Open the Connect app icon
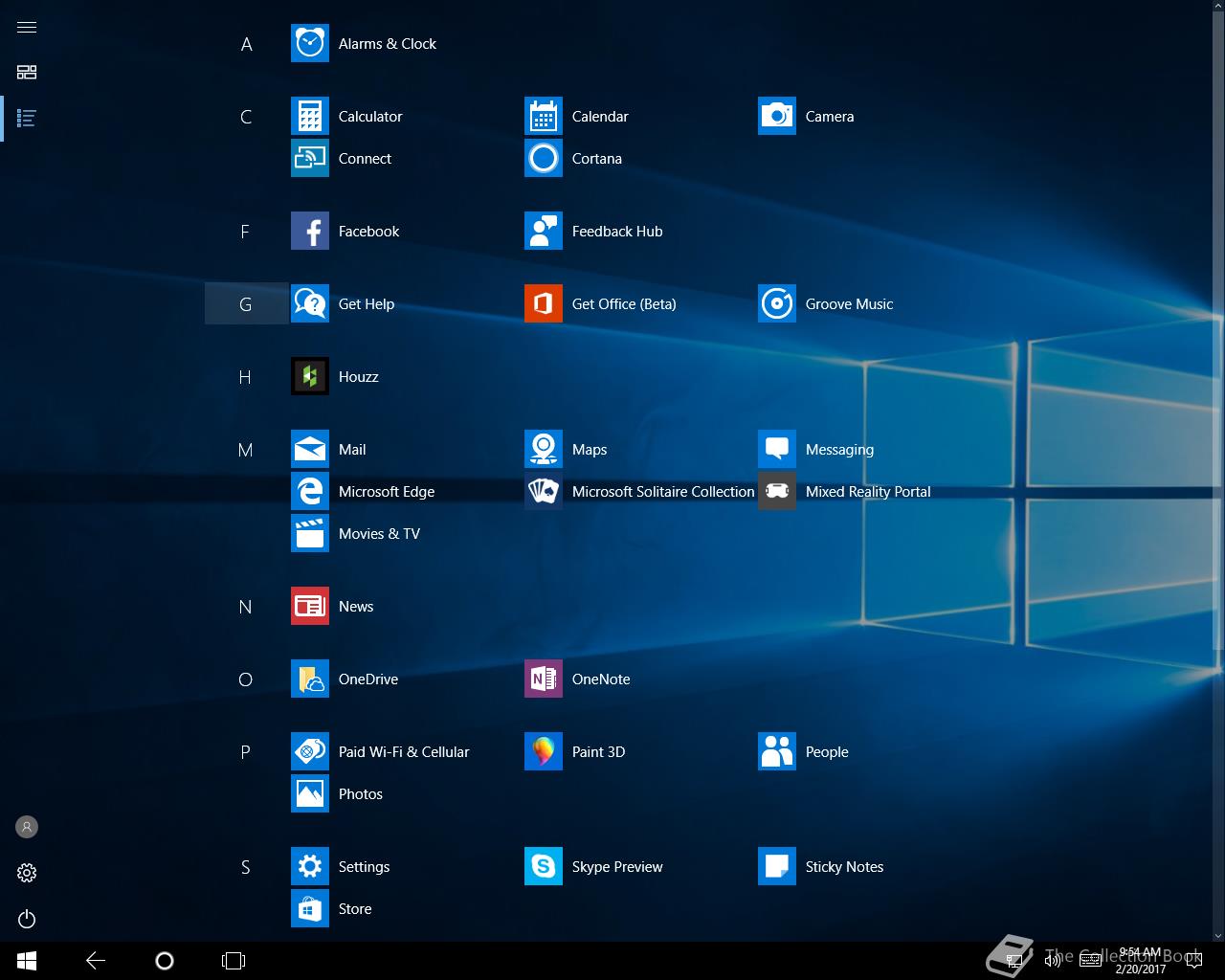1225x980 pixels. click(x=310, y=158)
